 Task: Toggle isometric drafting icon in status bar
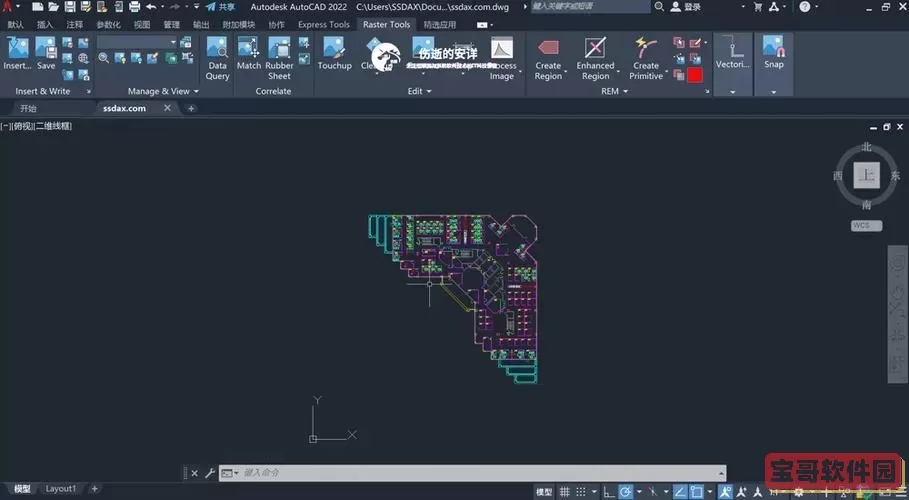pos(653,492)
